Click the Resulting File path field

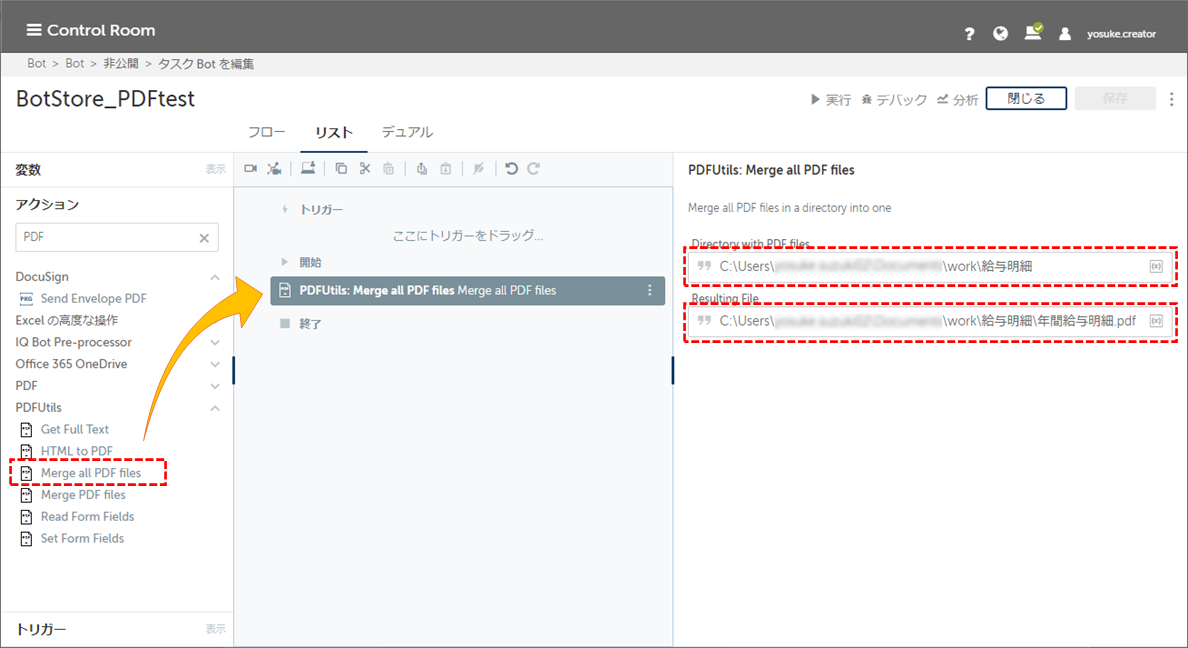click(x=930, y=321)
